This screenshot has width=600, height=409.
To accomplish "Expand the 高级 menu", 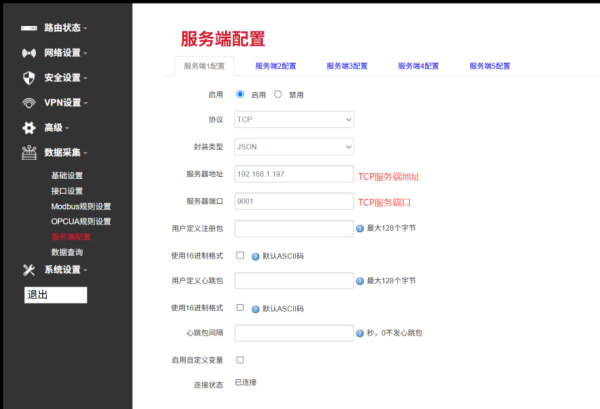I will click(x=56, y=128).
